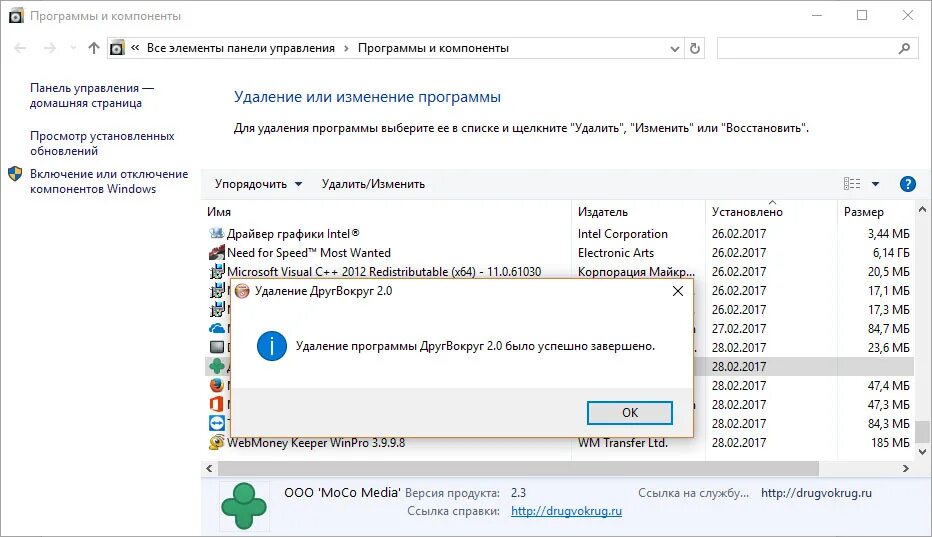The width and height of the screenshot is (932, 537).
Task: Open Все элементы панели управления breadcrumb
Action: pyautogui.click(x=241, y=48)
